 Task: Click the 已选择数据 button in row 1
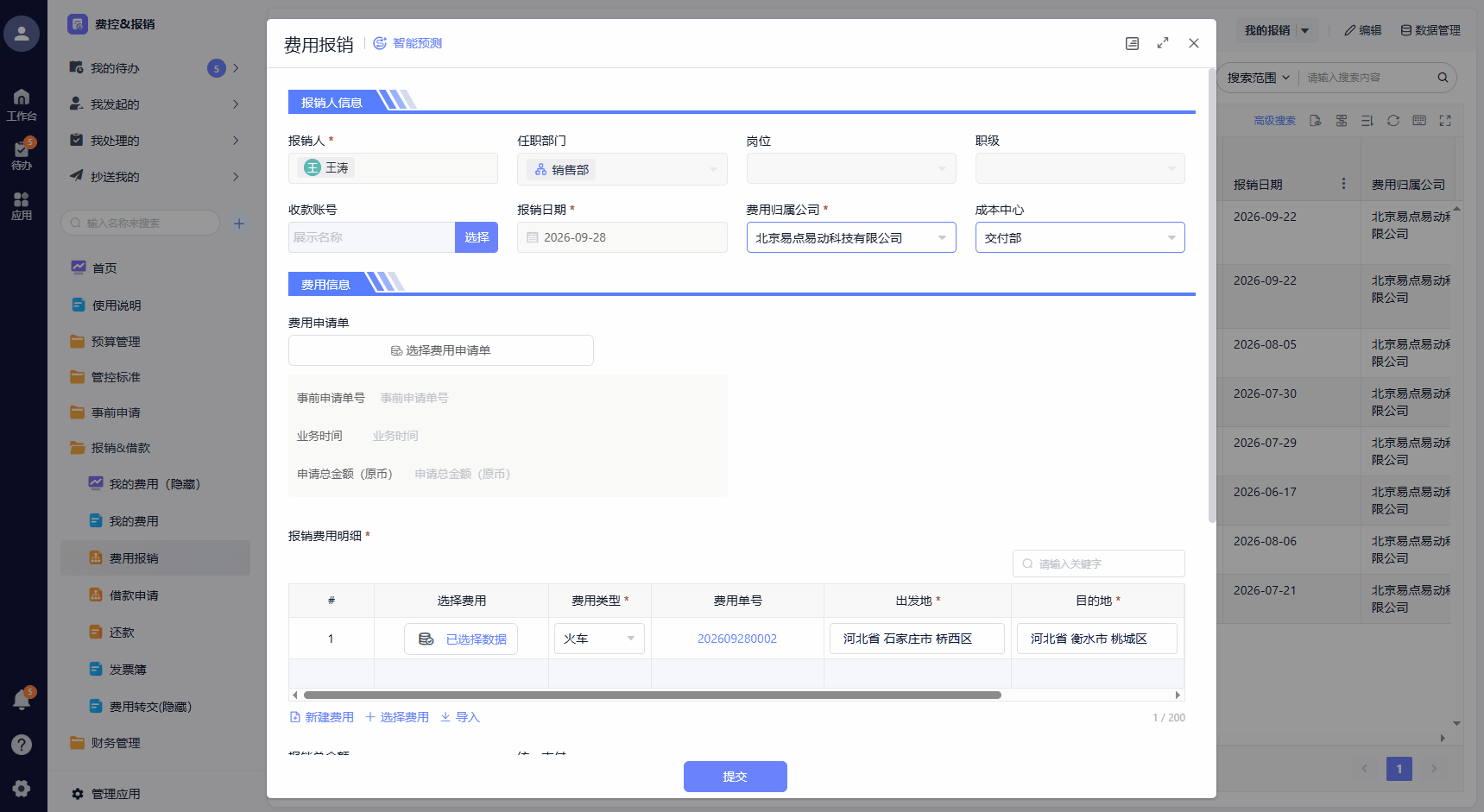pyautogui.click(x=461, y=639)
